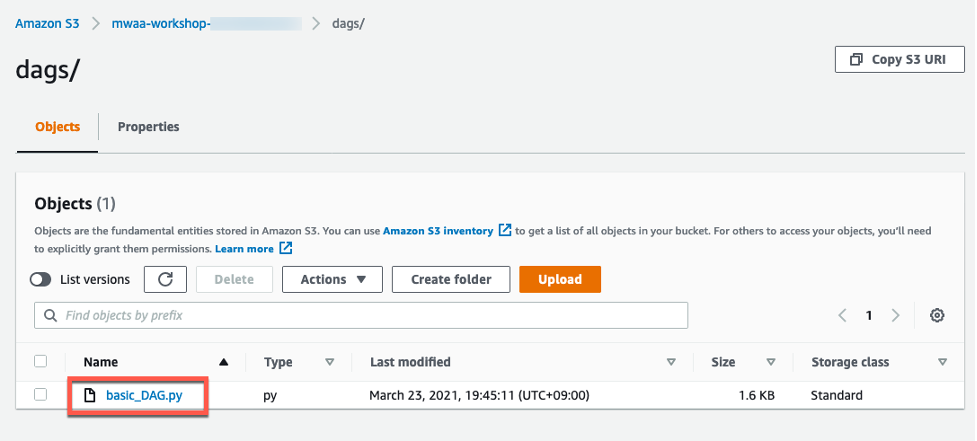Click the Copy S3 URI button
Viewport: 977px width, 441px height.
898,60
